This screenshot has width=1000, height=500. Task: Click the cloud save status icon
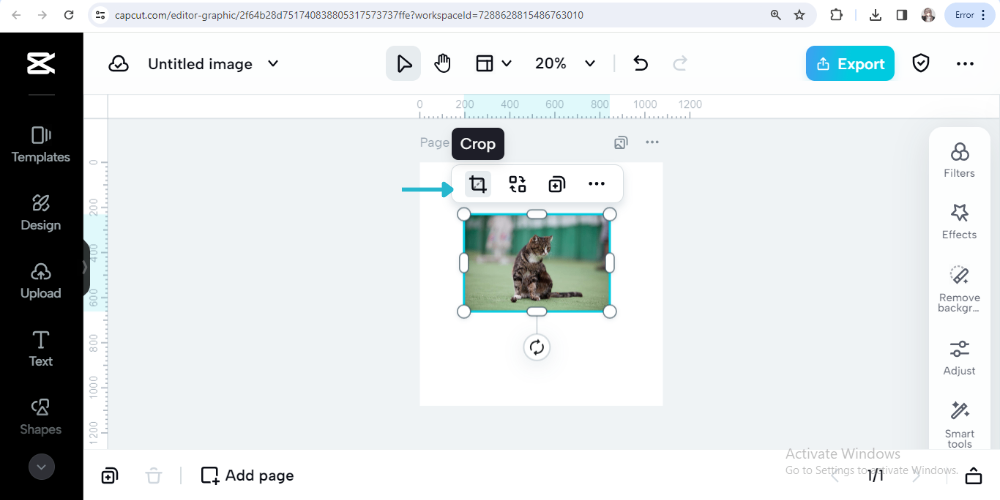pos(119,64)
